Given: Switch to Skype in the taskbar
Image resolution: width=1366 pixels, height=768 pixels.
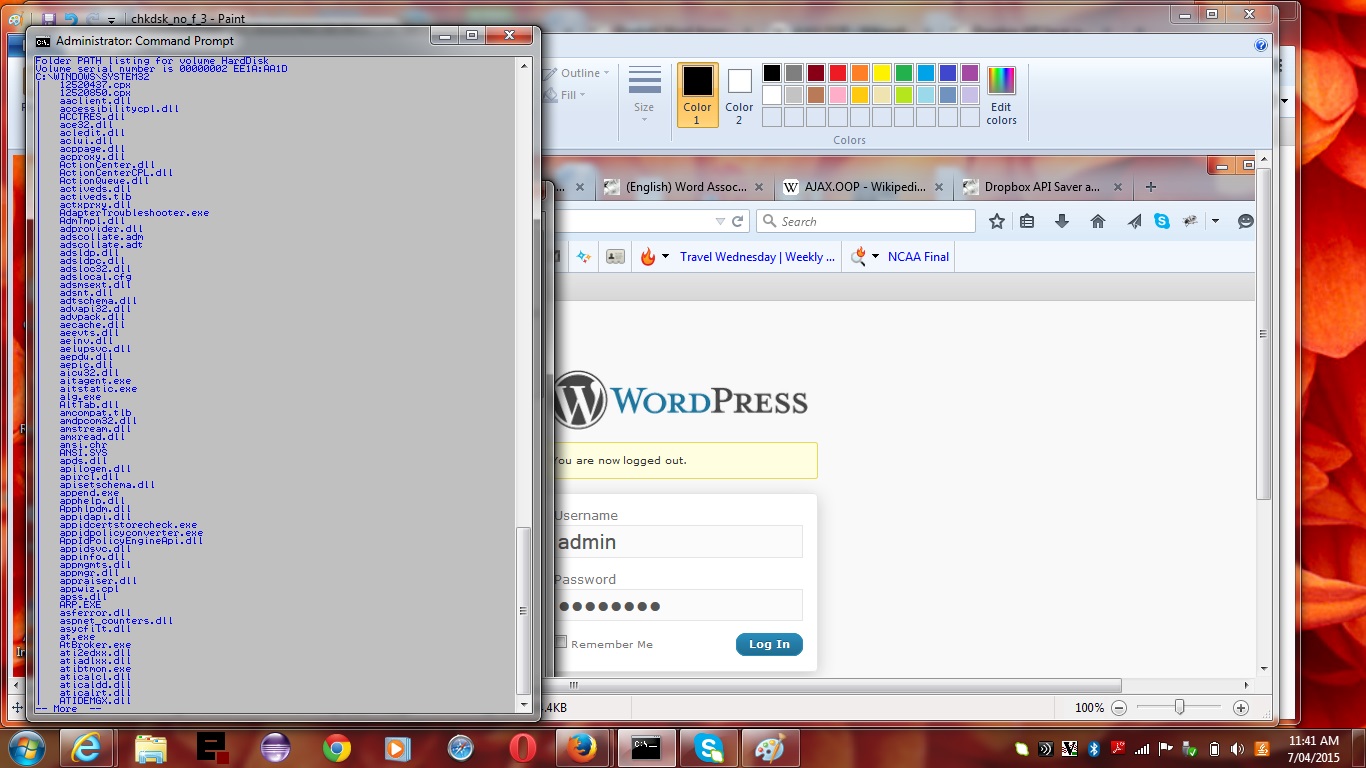Looking at the screenshot, I should point(710,747).
